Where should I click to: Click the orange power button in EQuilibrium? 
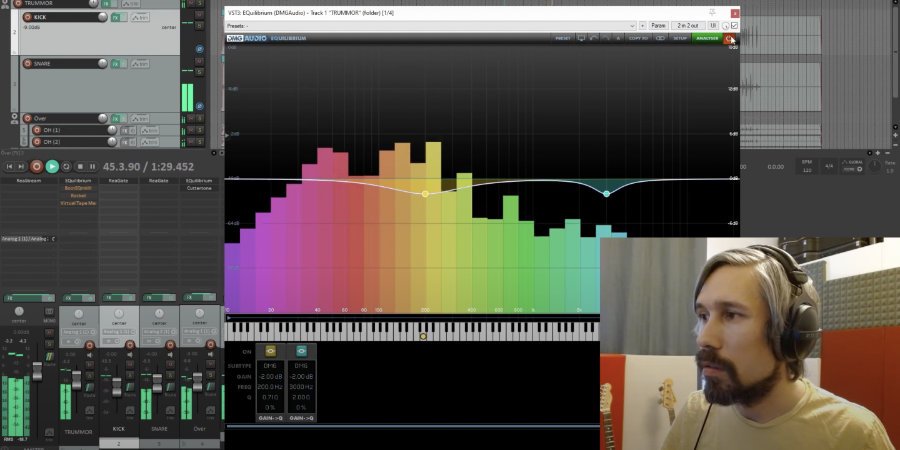[729, 38]
